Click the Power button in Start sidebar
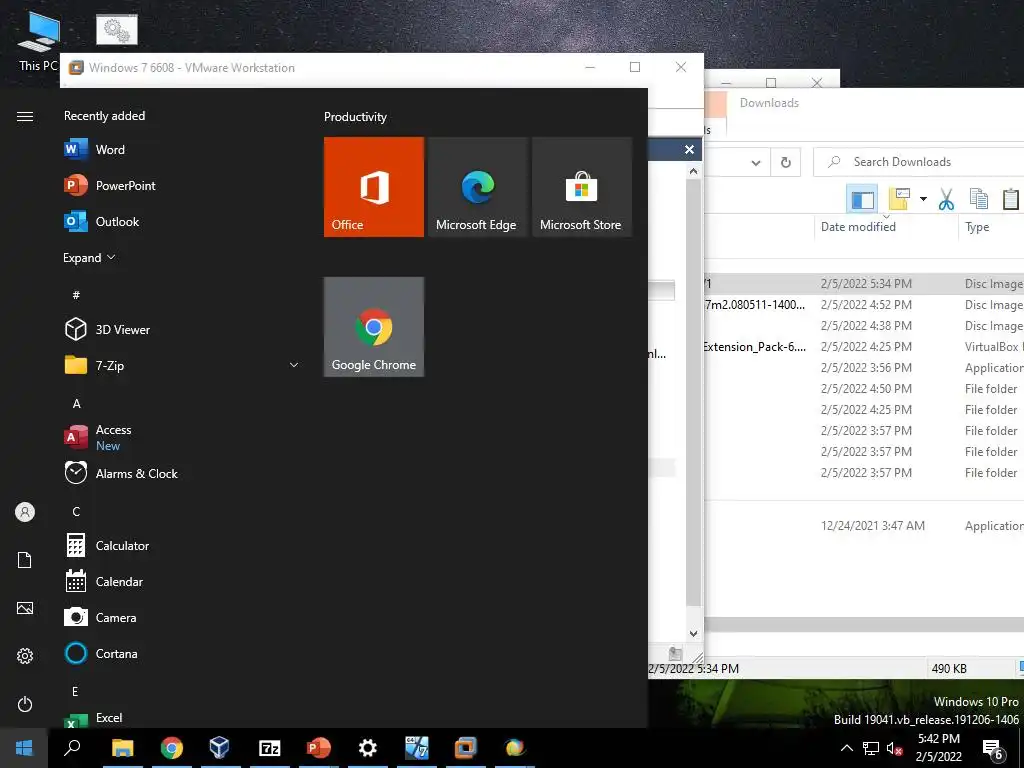This screenshot has width=1024, height=768. [x=25, y=704]
